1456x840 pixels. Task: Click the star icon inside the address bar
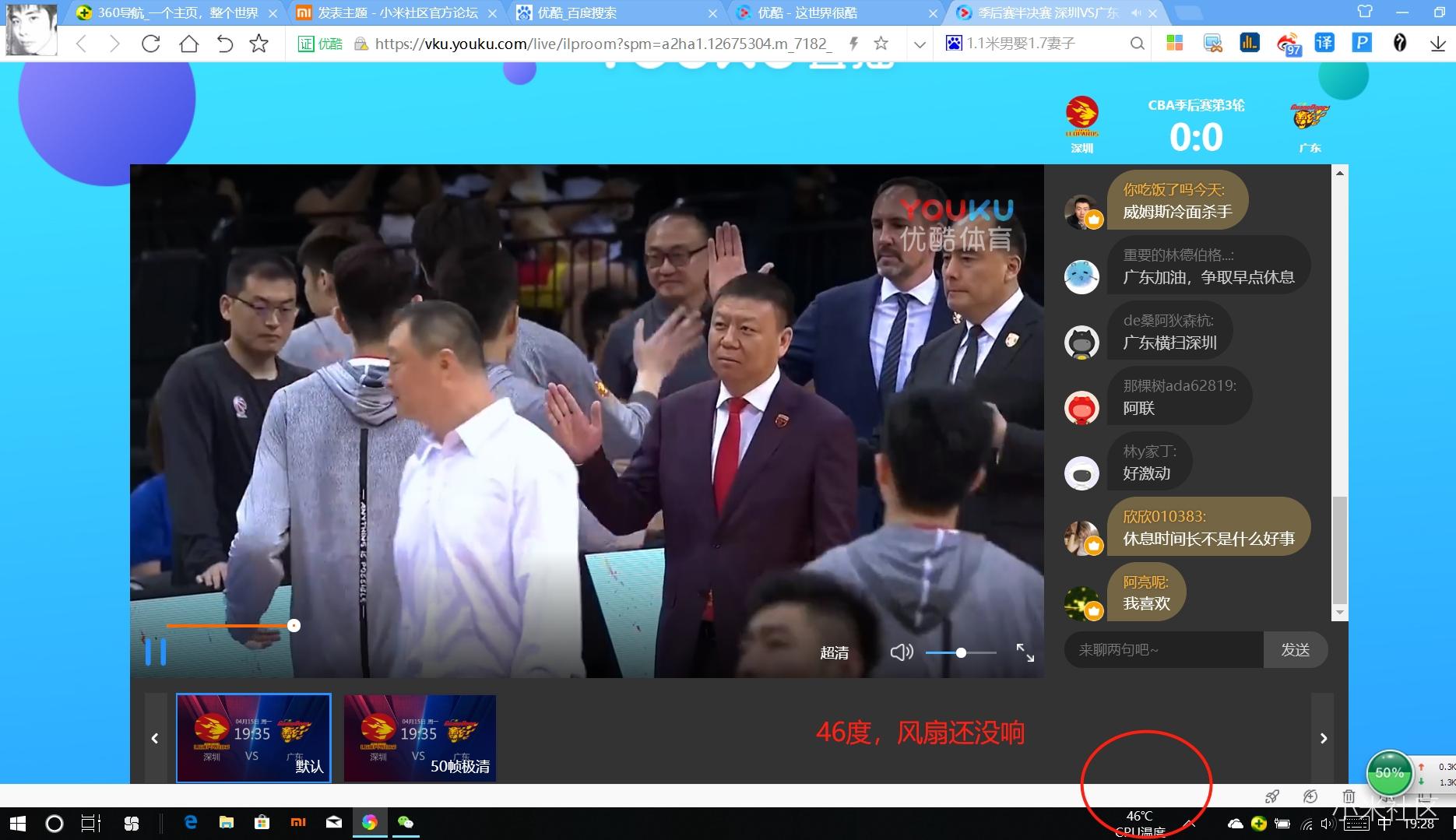(x=881, y=44)
